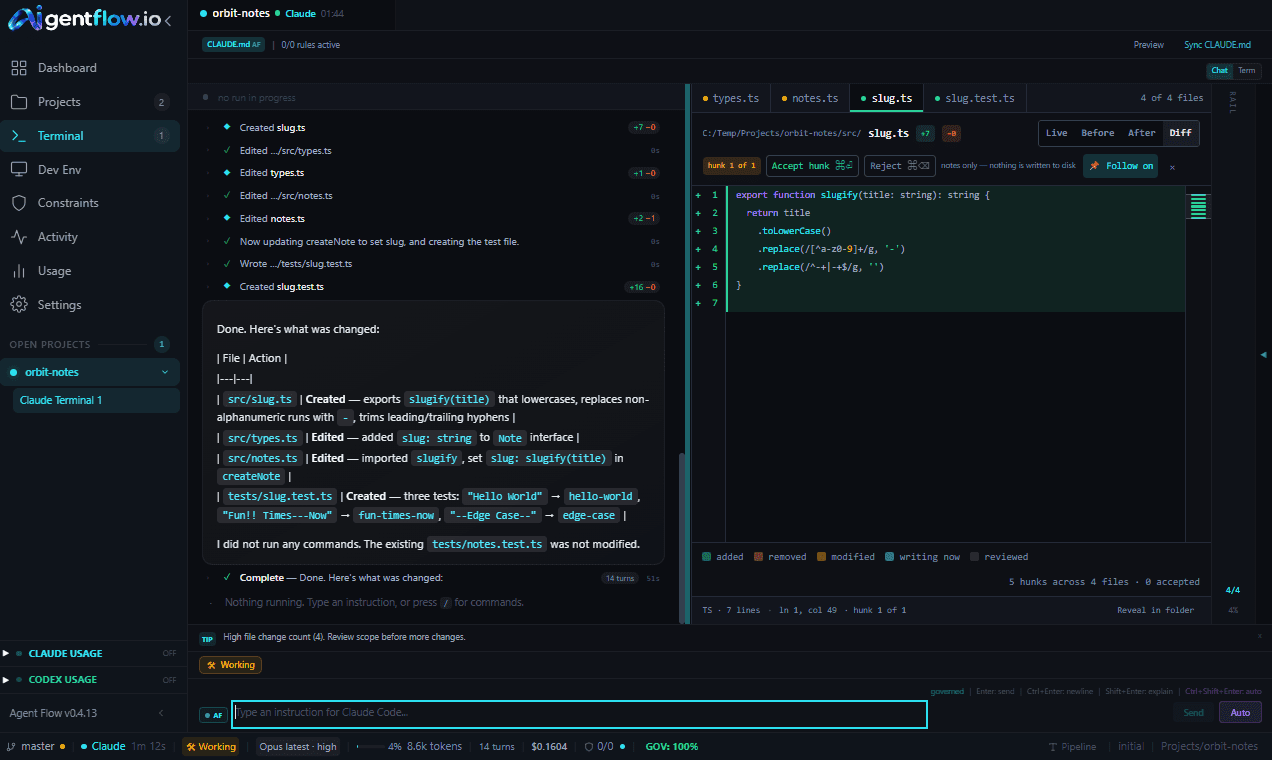
Task: Click the diamond icon beside Created slug.ts
Action: pos(227,127)
